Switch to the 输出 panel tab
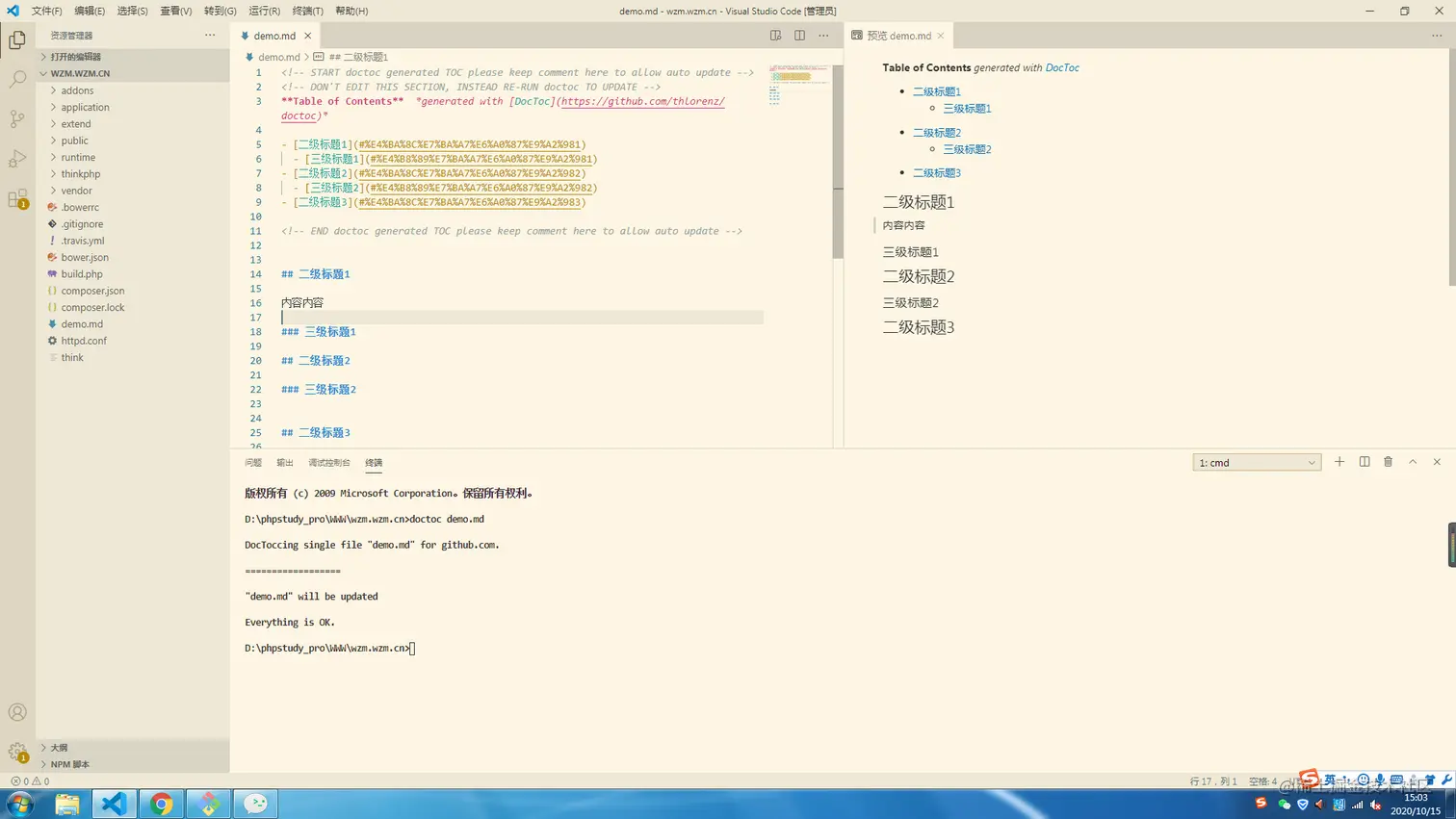Screen dimensions: 1456x819 pos(285,463)
